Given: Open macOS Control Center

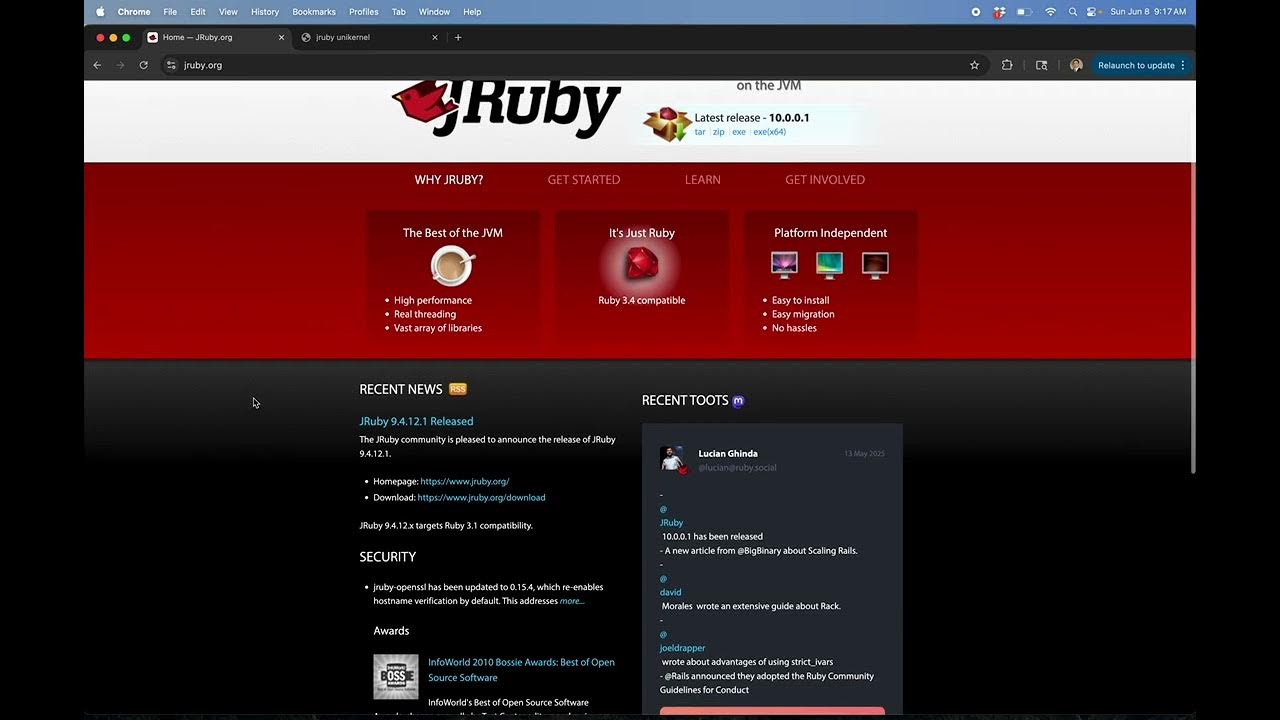Looking at the screenshot, I should pos(1092,11).
